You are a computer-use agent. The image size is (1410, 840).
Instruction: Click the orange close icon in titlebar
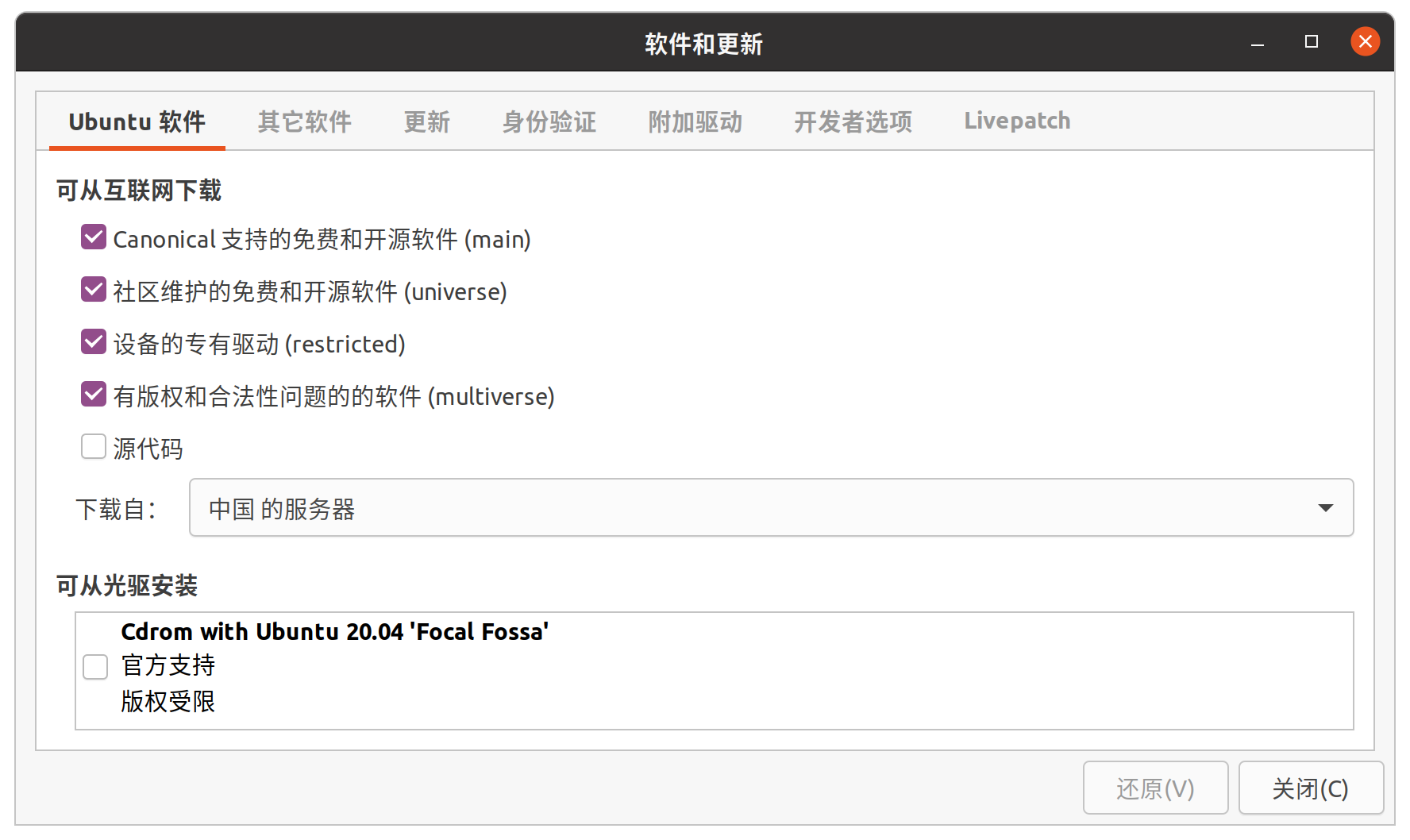pos(1365,41)
